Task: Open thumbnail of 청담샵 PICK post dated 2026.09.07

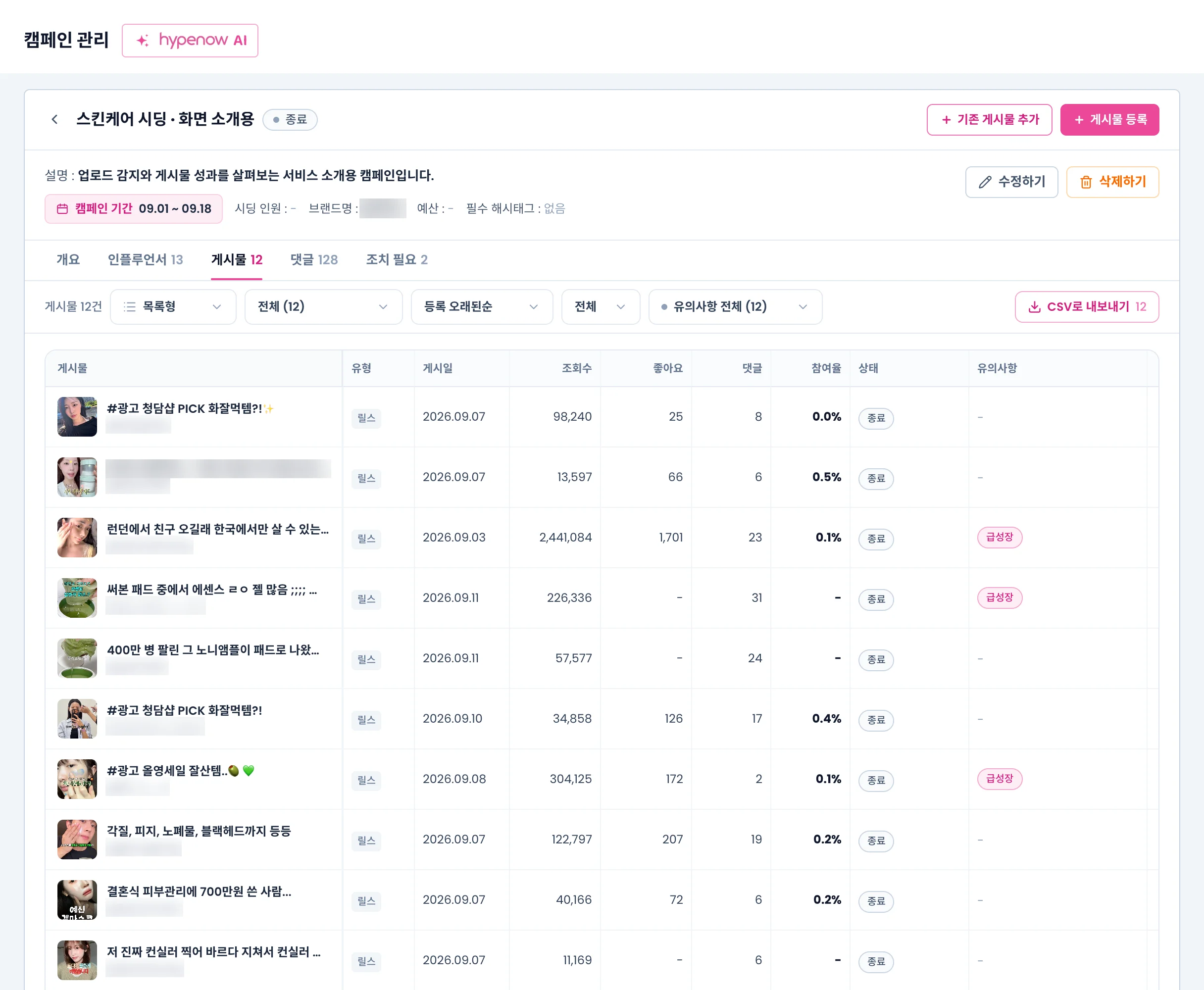Action: [x=77, y=417]
